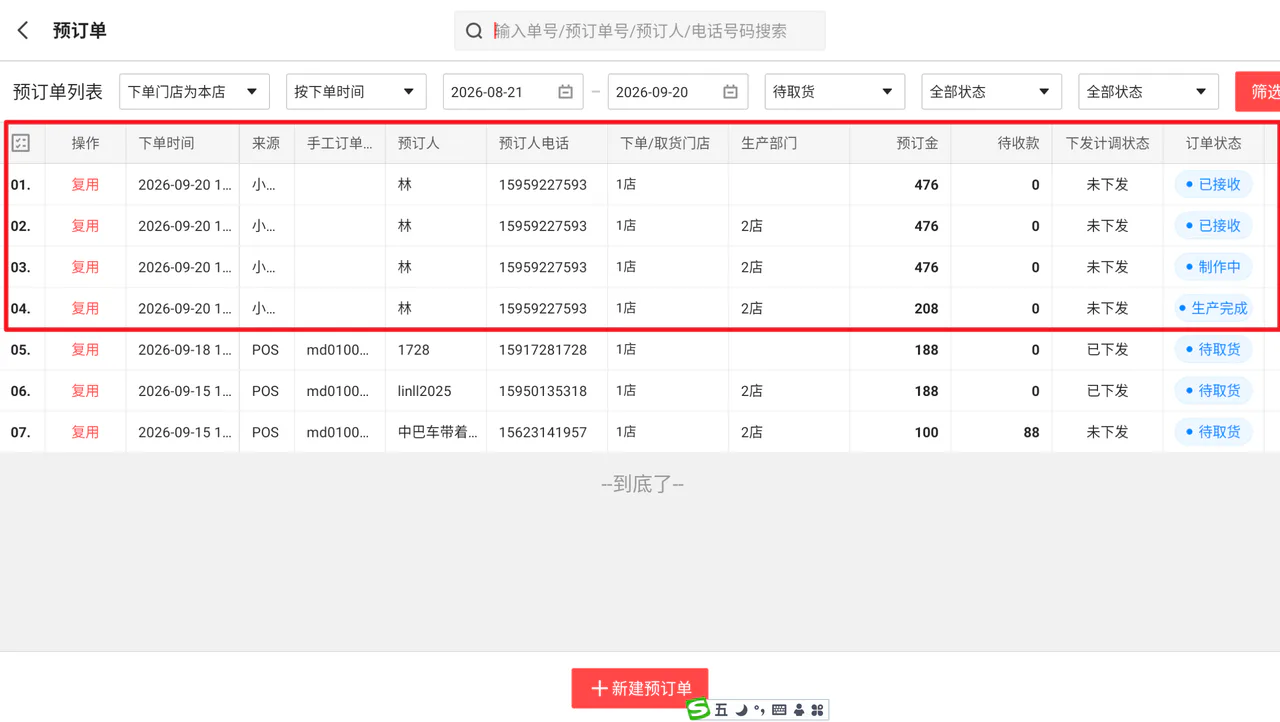Viewport: 1280px width, 722px height.
Task: Expand the 待取货 filter dropdown
Action: point(835,92)
